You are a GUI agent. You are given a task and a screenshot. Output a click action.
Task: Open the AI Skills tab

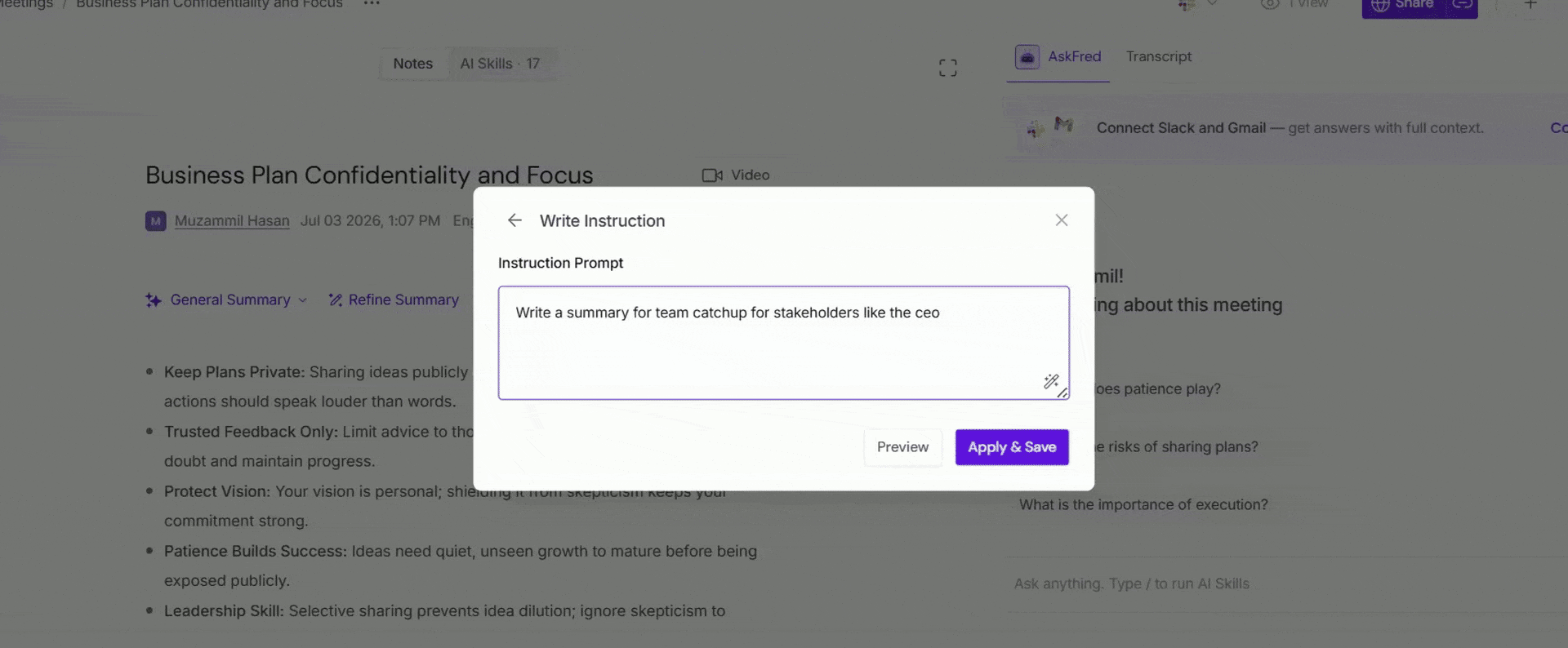[x=500, y=64]
